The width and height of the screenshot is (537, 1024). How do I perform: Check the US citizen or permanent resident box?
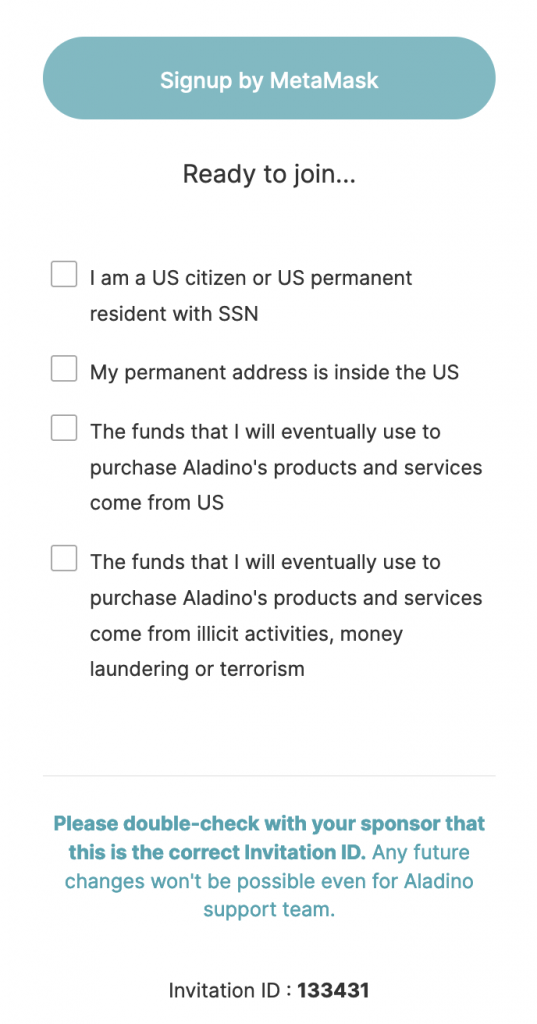(x=64, y=274)
